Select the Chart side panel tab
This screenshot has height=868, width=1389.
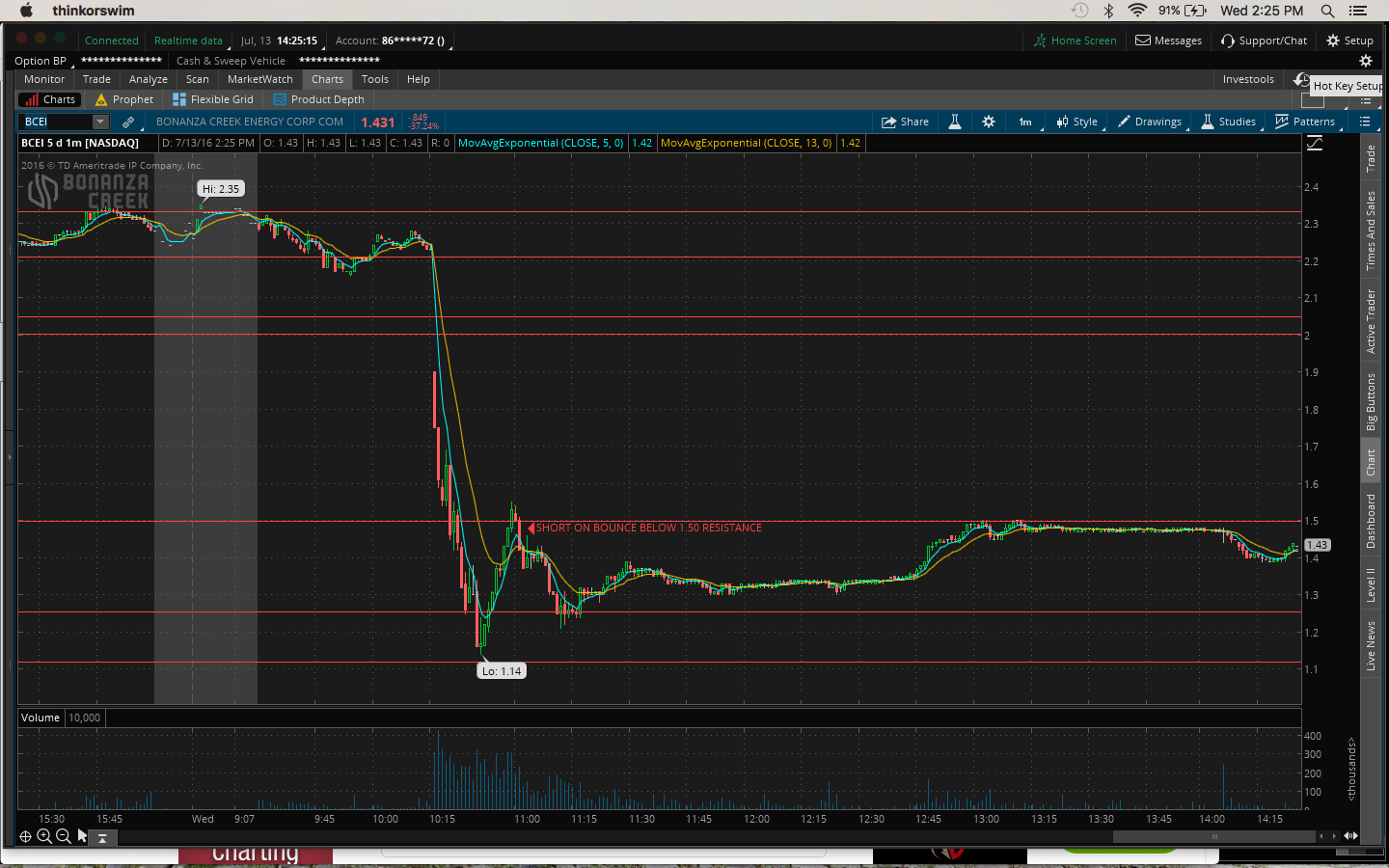point(1371,463)
